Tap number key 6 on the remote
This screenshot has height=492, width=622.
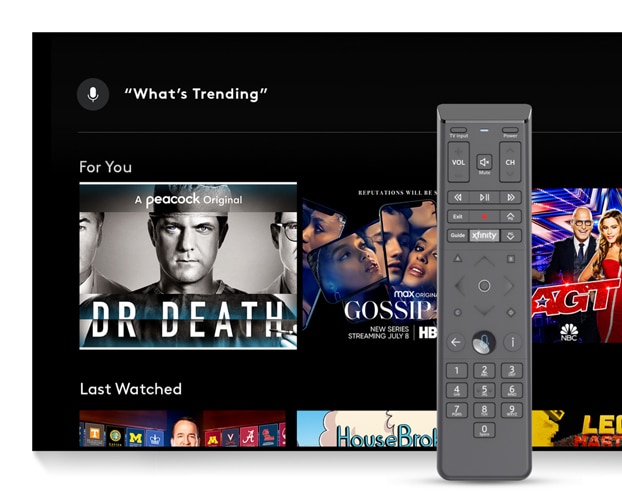512,390
